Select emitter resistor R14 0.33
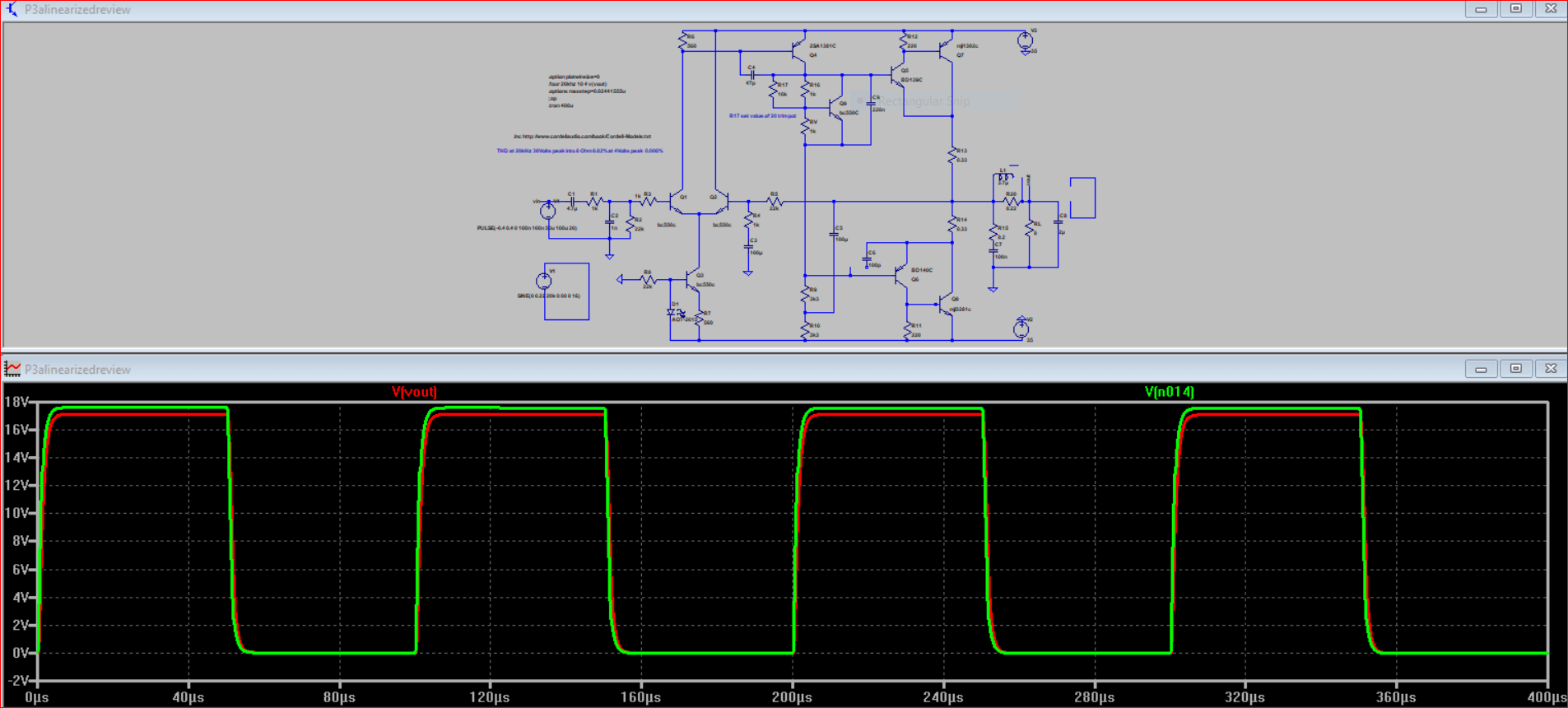Image resolution: width=1568 pixels, height=708 pixels. [952, 223]
